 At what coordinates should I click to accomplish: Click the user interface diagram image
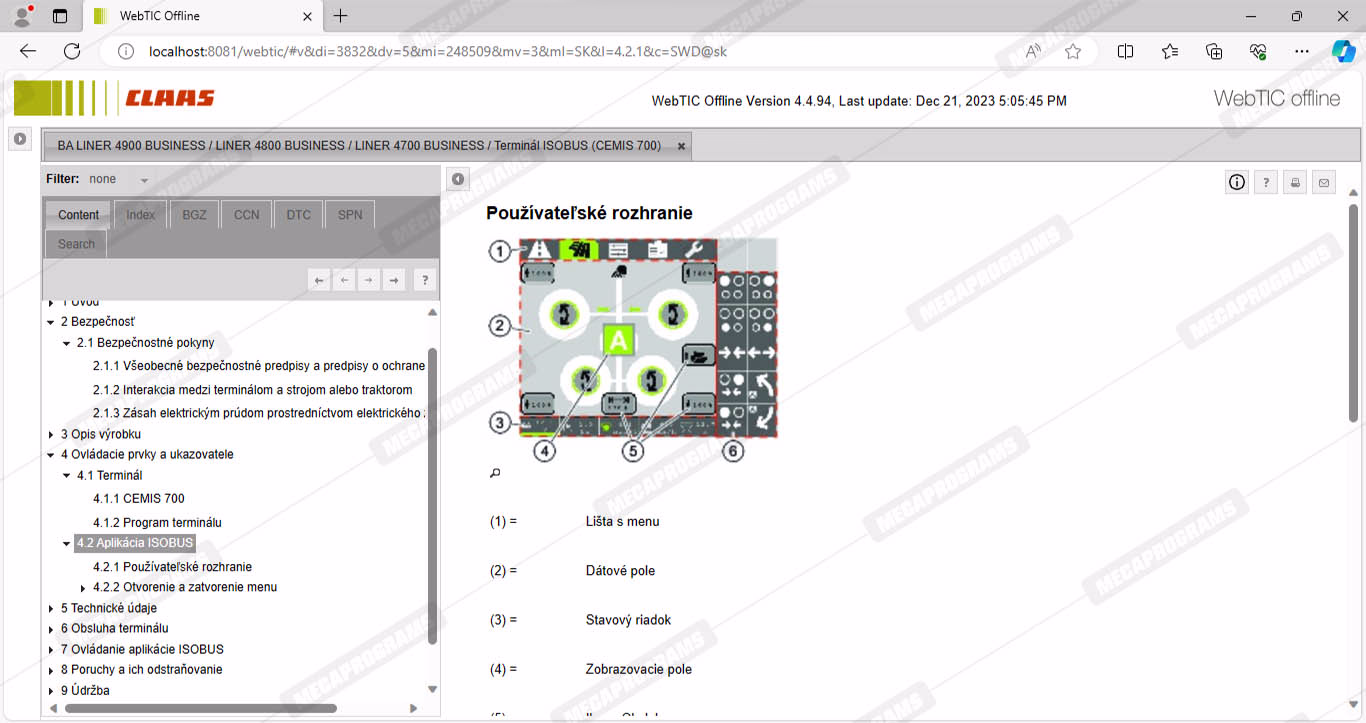633,349
